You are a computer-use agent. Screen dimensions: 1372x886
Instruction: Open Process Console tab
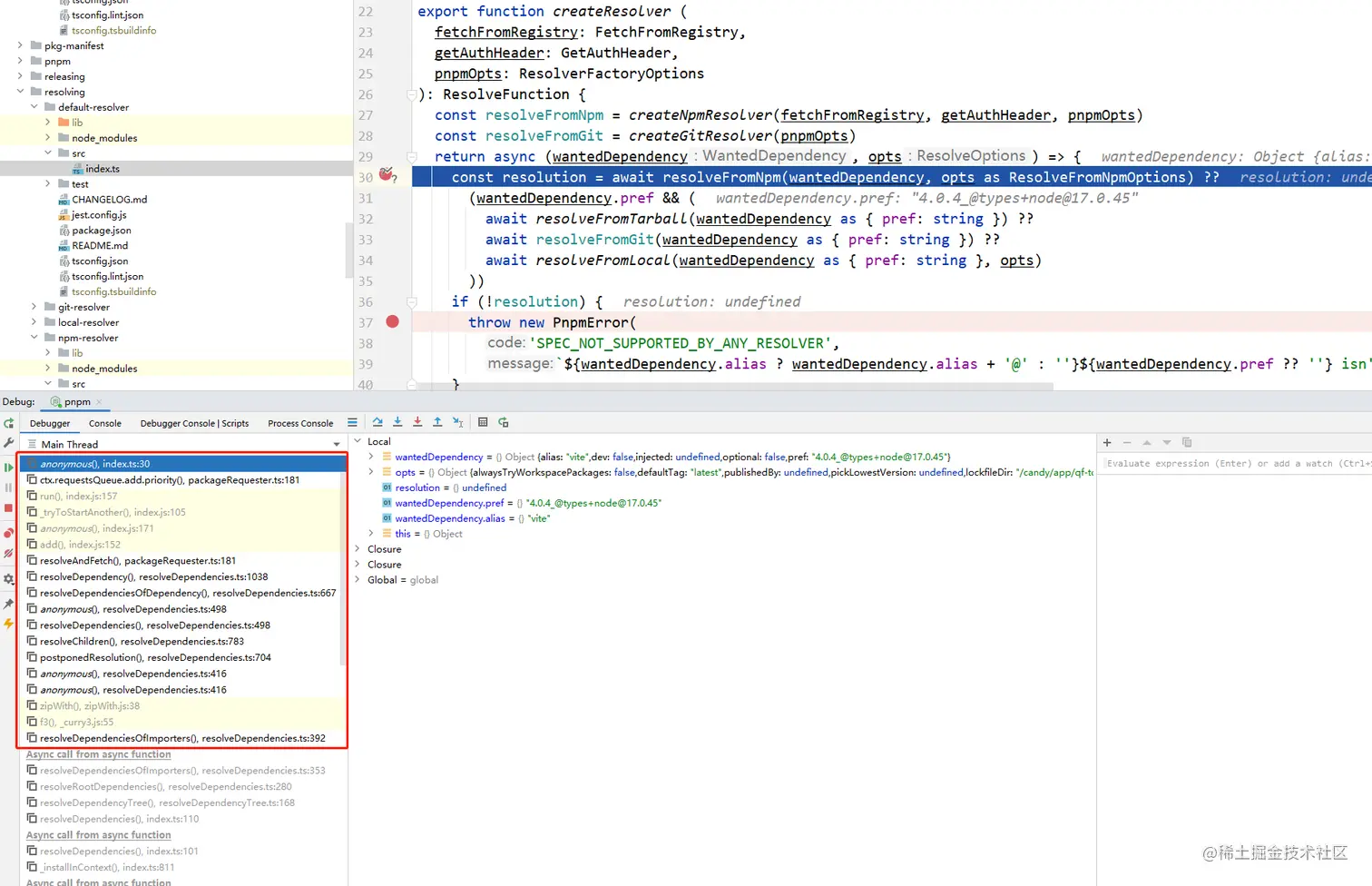pos(300,423)
